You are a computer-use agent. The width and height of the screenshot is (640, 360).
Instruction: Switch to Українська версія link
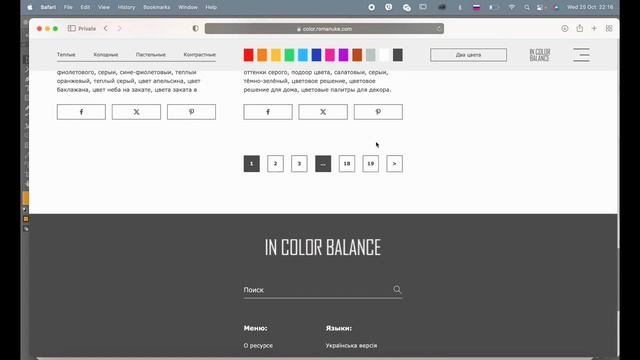[x=351, y=345]
